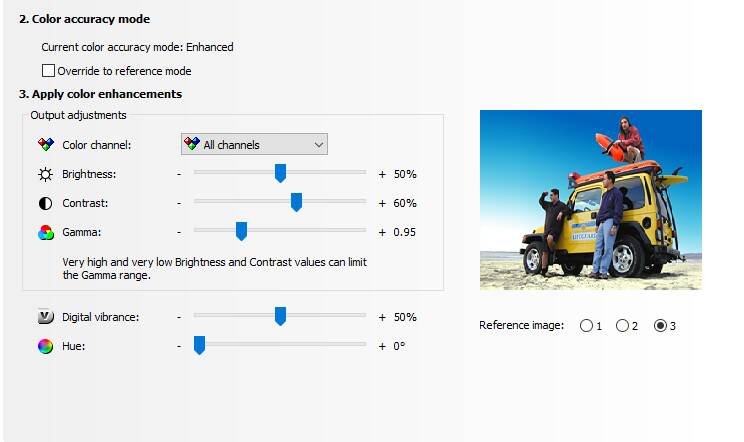Click the Digital vibrance icon
The height and width of the screenshot is (442, 744).
coord(45,317)
